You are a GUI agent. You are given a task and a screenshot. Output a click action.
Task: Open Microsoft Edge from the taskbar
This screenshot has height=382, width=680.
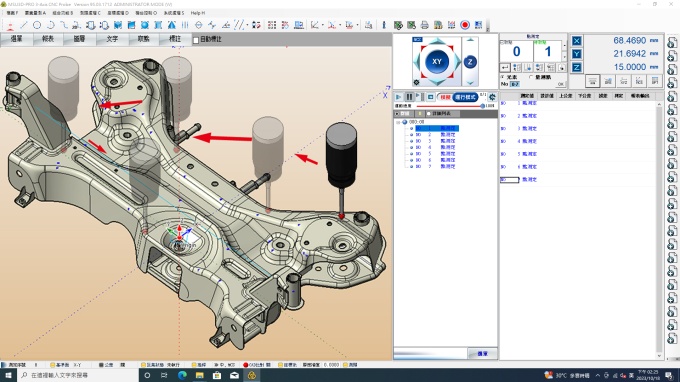(x=182, y=375)
